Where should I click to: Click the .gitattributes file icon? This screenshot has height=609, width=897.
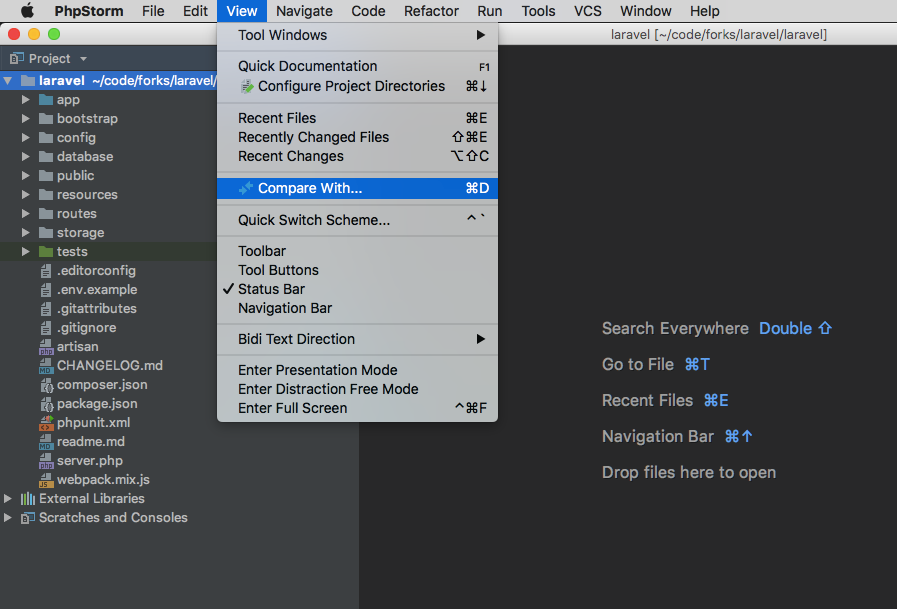coord(46,309)
